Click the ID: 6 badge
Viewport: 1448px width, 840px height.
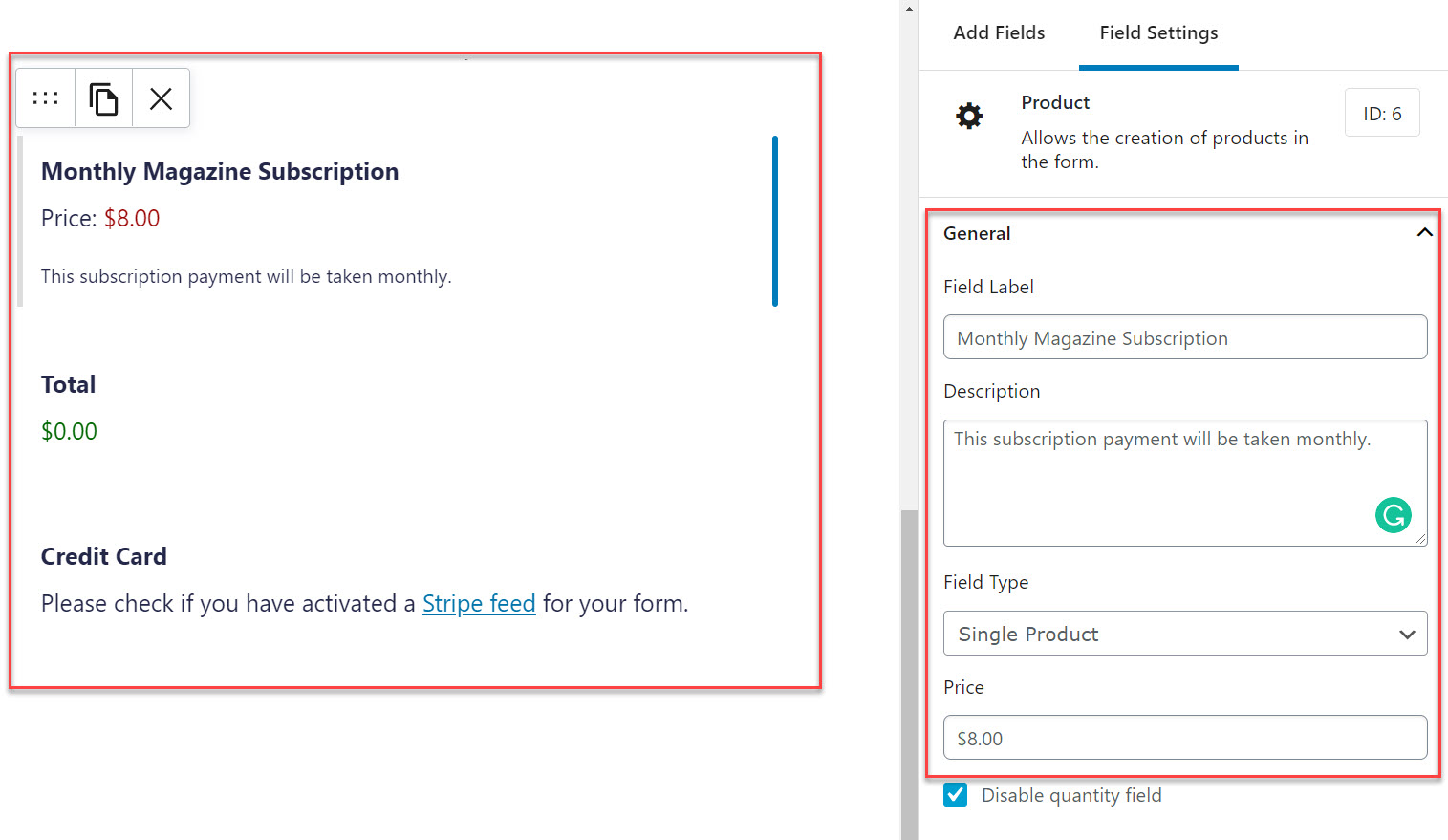tap(1382, 114)
